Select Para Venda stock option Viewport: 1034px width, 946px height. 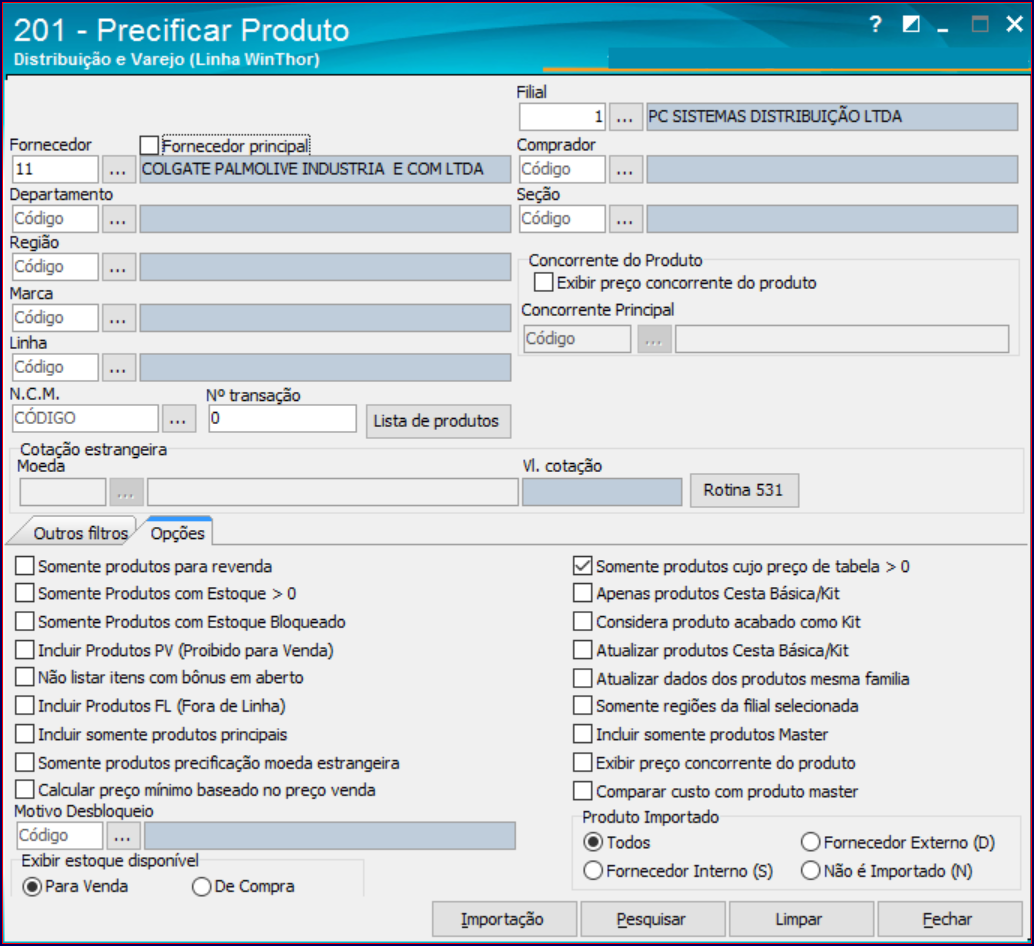pyautogui.click(x=32, y=887)
